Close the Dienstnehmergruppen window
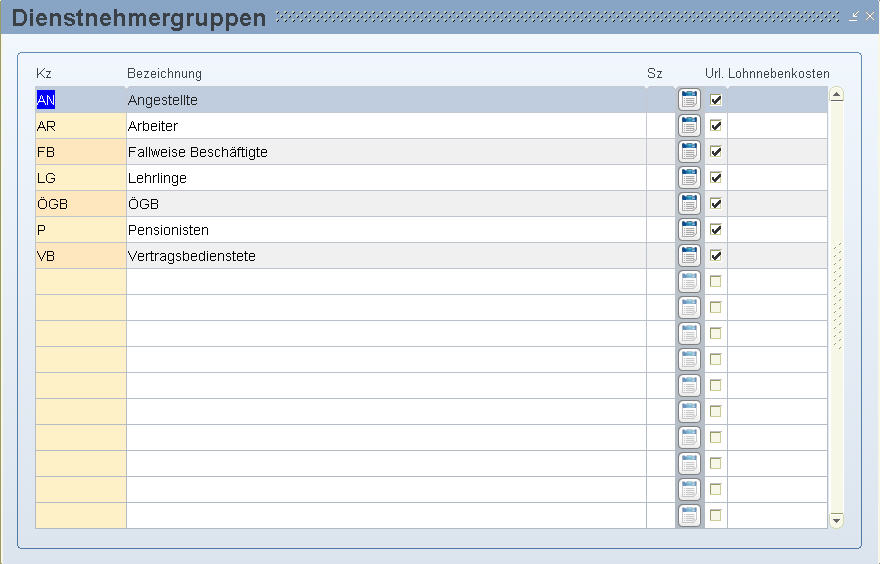The image size is (880, 564). [x=870, y=17]
